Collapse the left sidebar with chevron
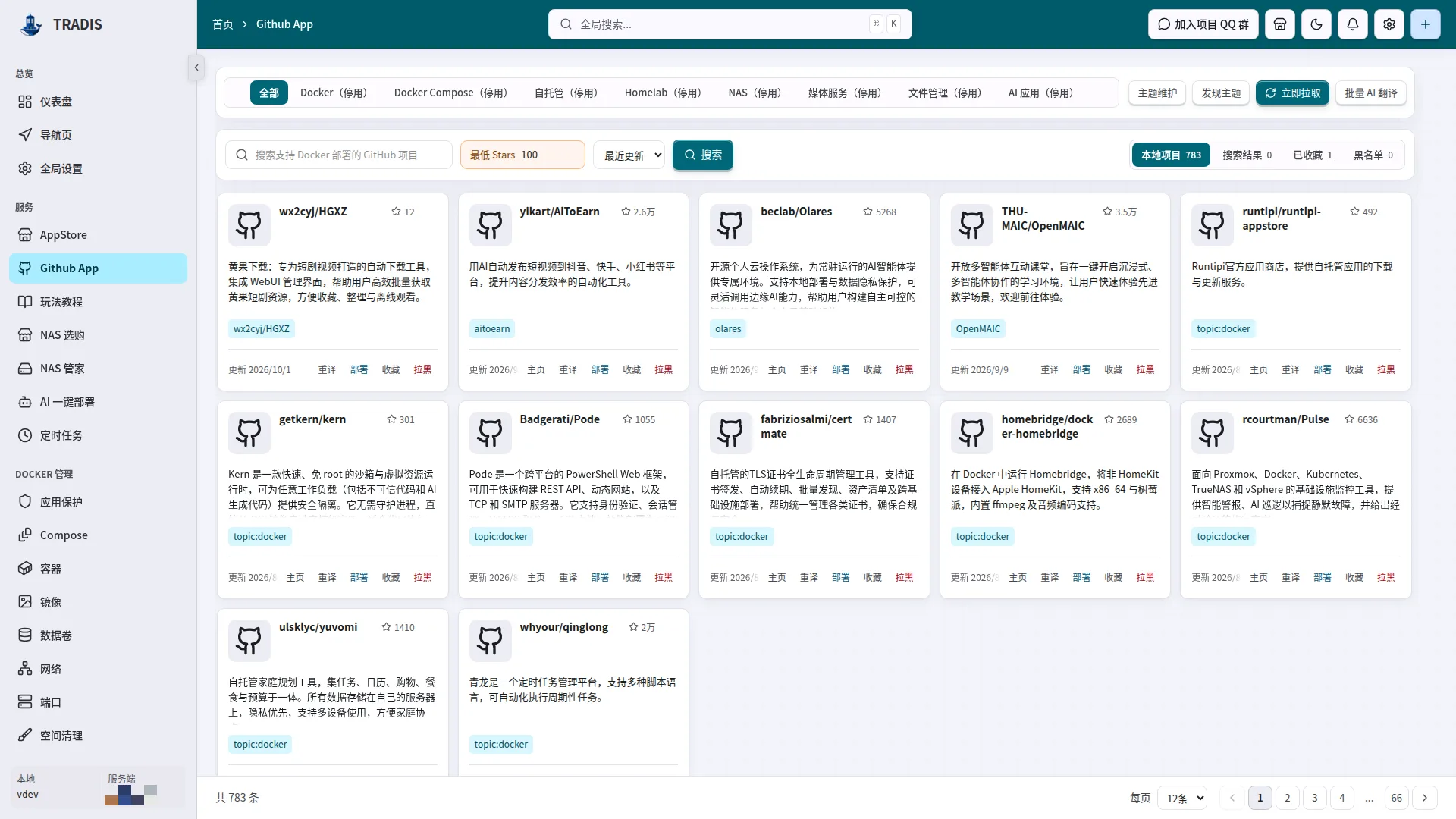The height and width of the screenshot is (819, 1456). click(196, 67)
